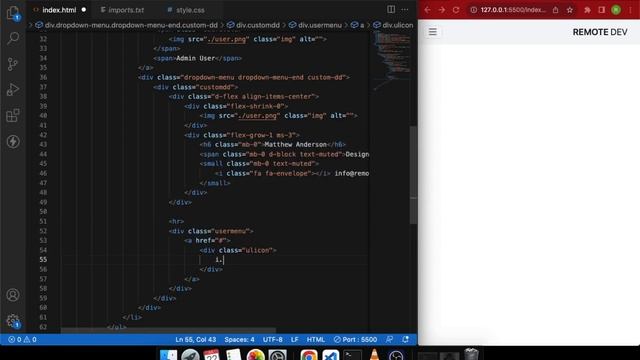Open Visual Studio Code from the dock
The height and width of the screenshot is (360, 640).
[x=331, y=355]
